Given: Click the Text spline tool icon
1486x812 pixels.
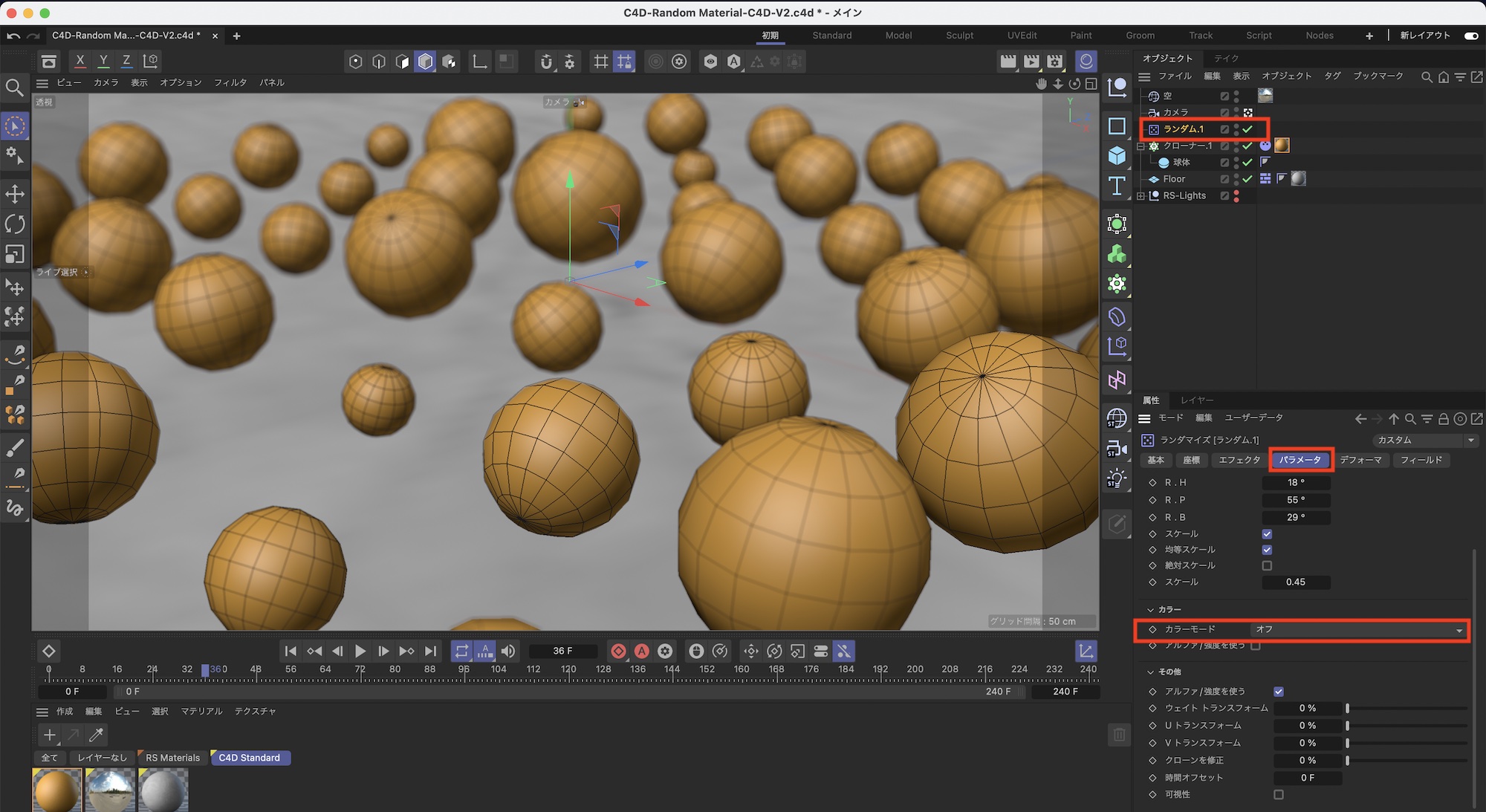Looking at the screenshot, I should click(x=1117, y=186).
